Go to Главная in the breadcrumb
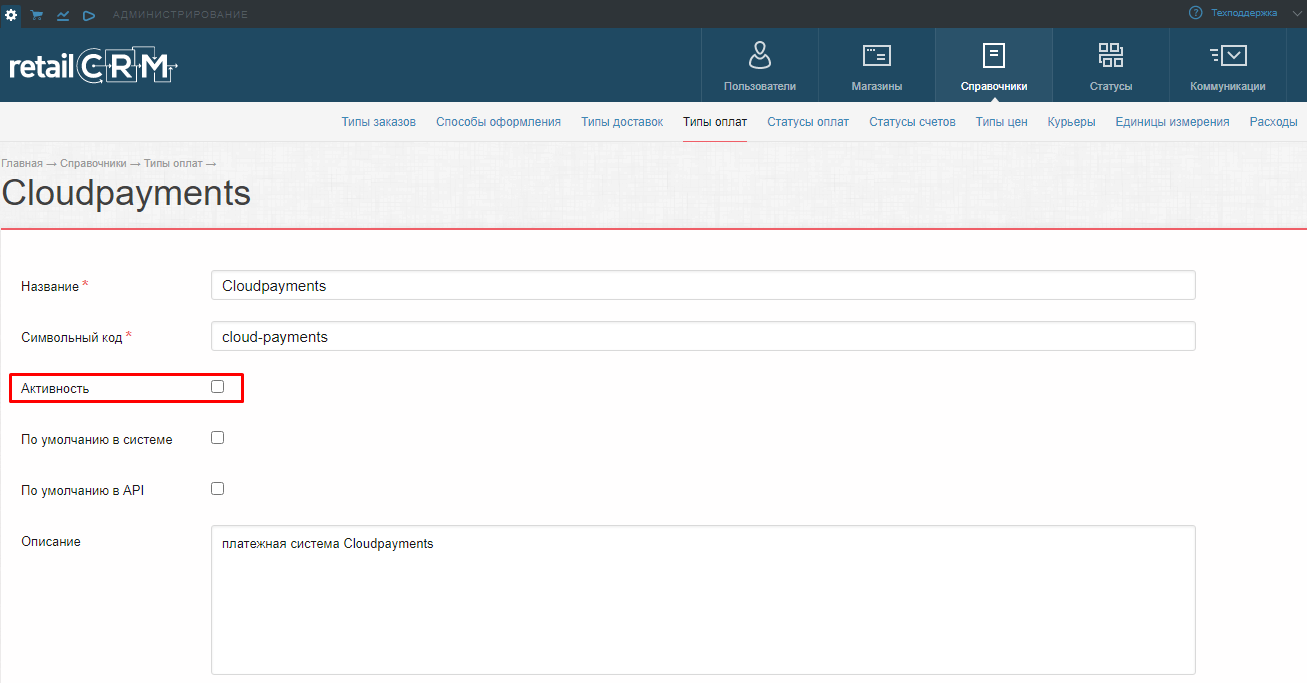 point(22,163)
